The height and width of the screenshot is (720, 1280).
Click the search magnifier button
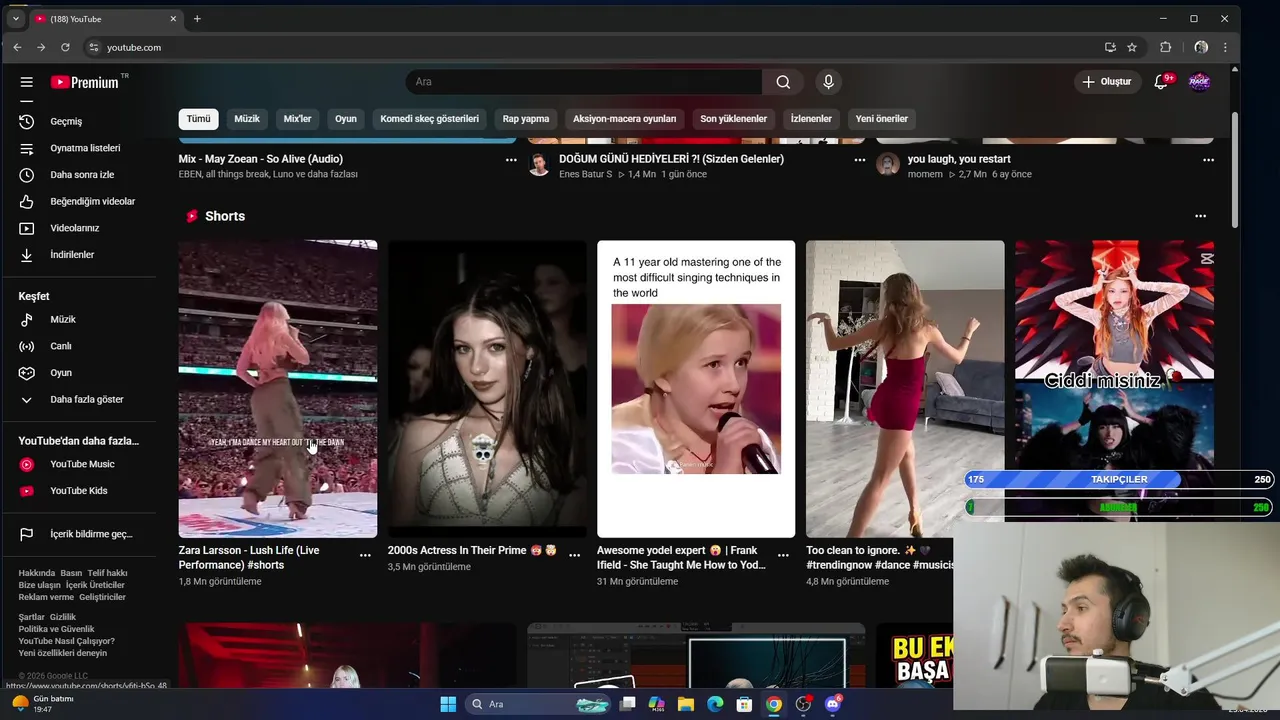[x=783, y=82]
